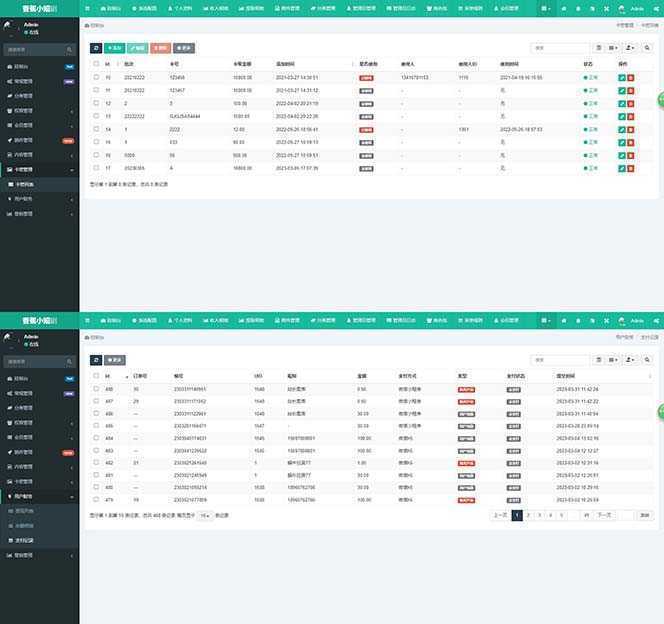Click green Add button above top table
This screenshot has width=664, height=624.
point(114,48)
